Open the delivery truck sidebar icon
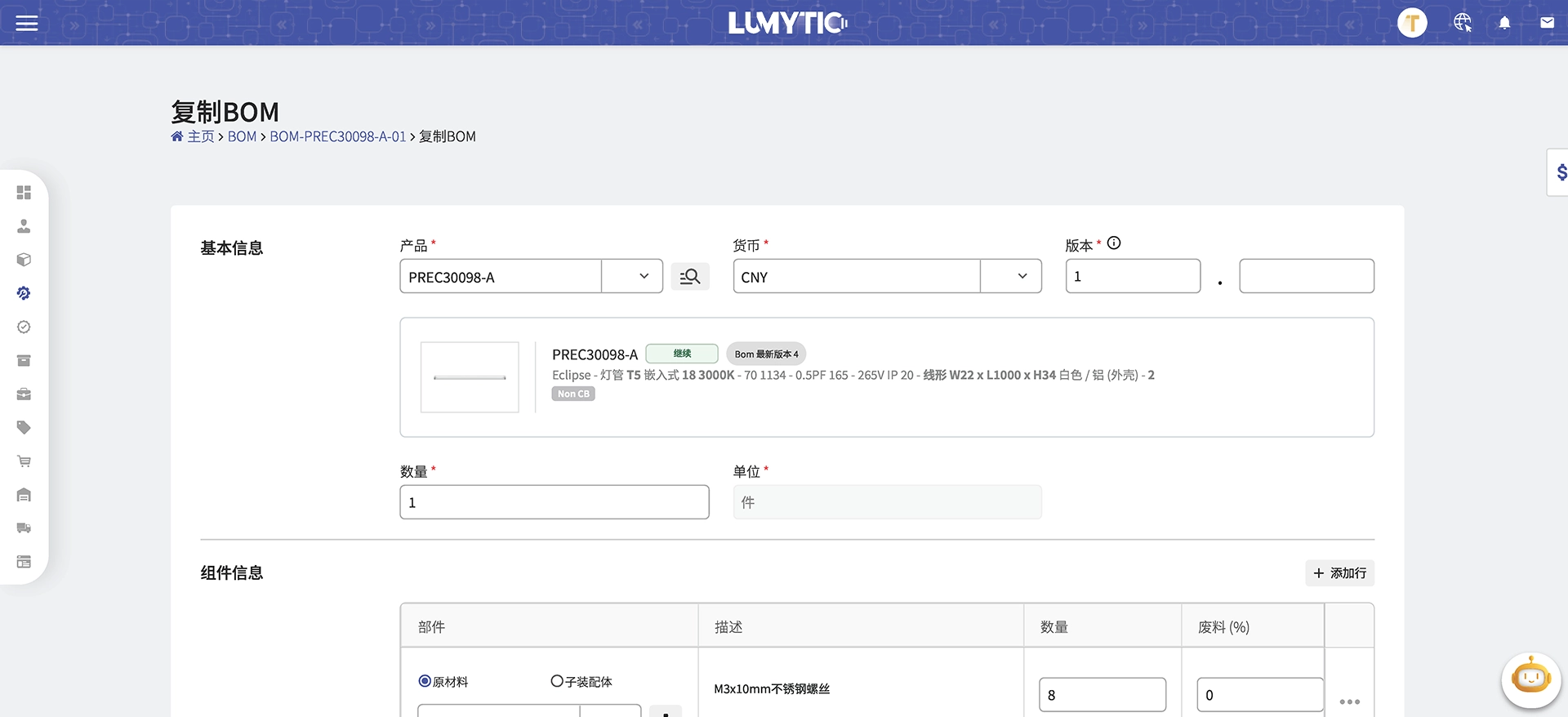This screenshot has width=1568, height=717. coord(24,528)
